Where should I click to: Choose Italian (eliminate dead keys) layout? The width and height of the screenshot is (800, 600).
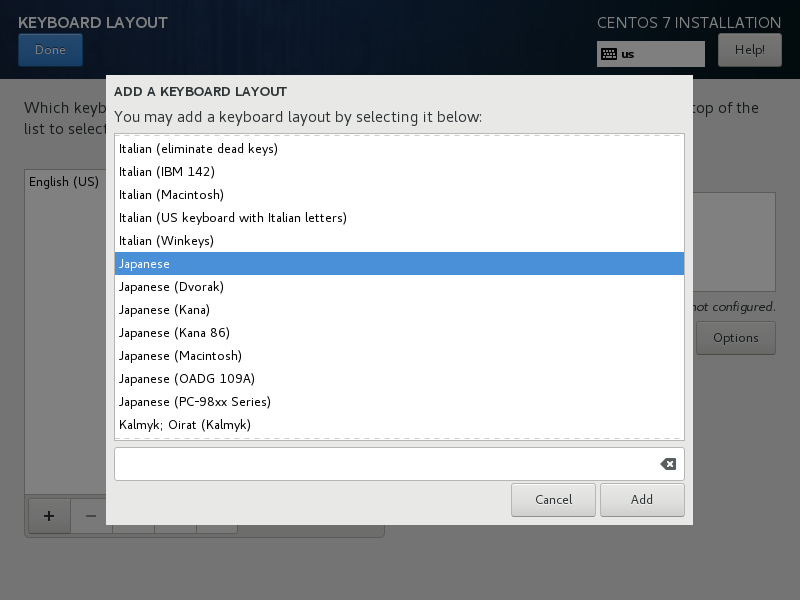click(399, 149)
